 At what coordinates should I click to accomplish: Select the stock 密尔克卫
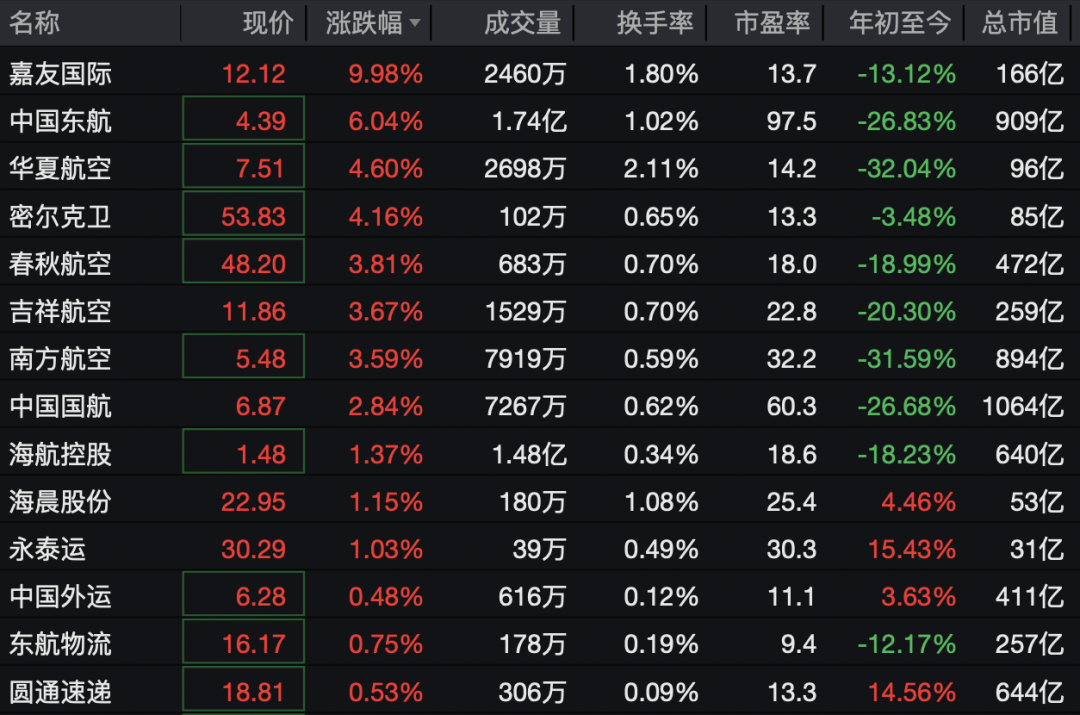61,216
